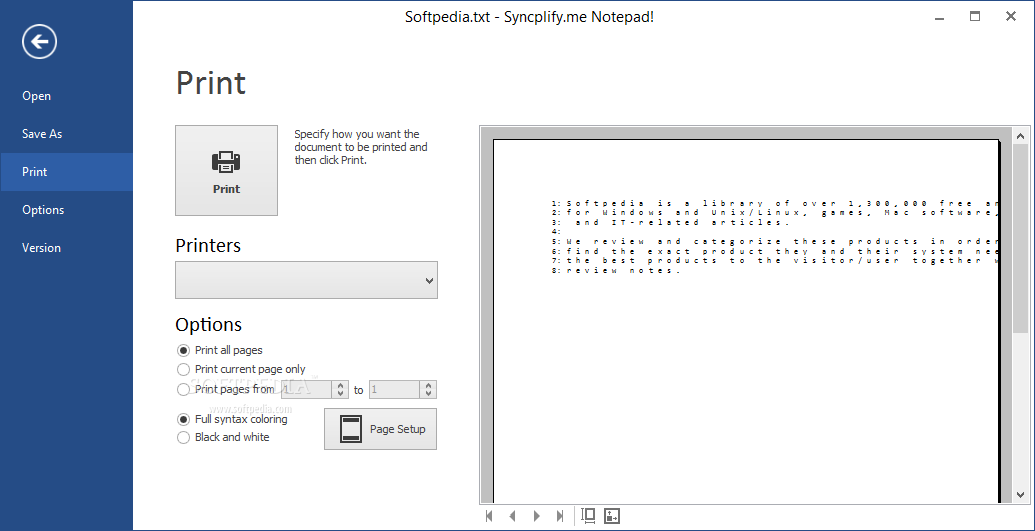This screenshot has width=1035, height=531.
Task: Click preview scrollbar down arrow
Action: 1020,494
